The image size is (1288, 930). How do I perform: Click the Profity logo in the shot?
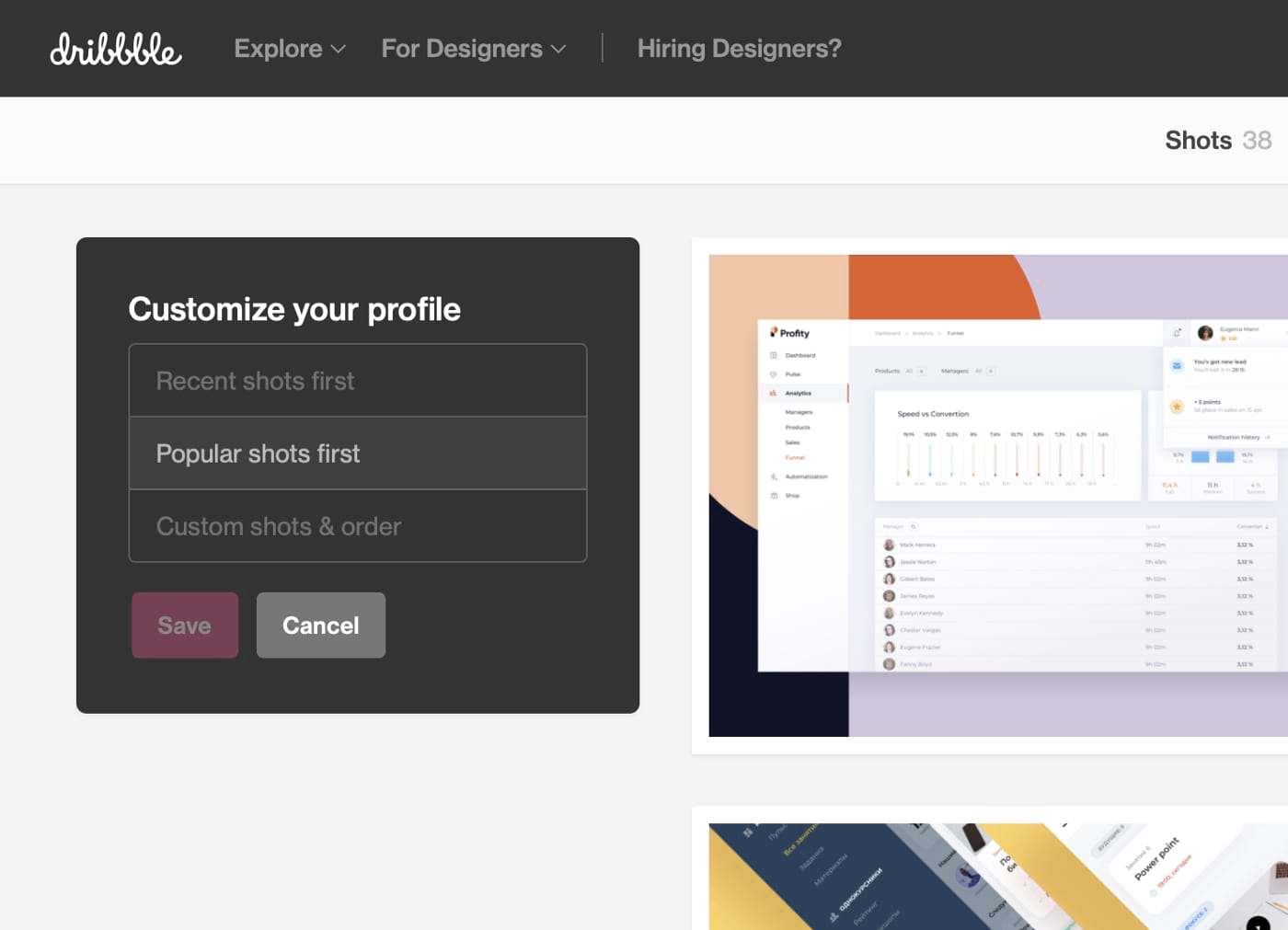click(x=790, y=333)
